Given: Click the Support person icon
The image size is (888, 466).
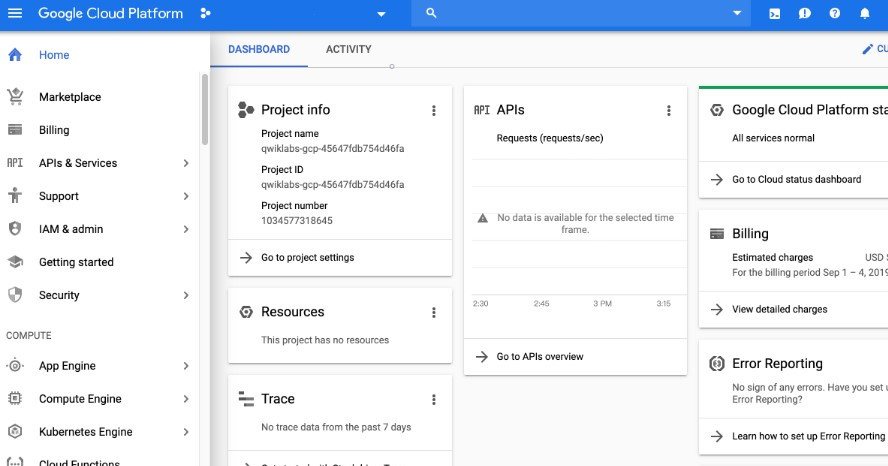Looking at the screenshot, I should click(x=15, y=195).
